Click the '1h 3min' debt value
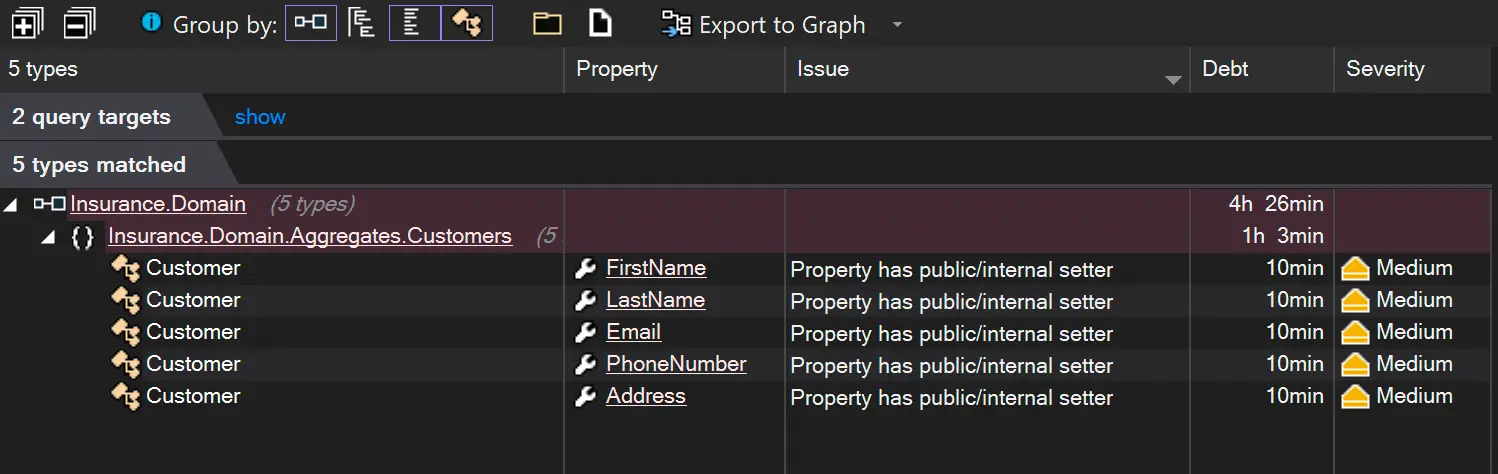This screenshot has width=1498, height=474. click(1283, 236)
